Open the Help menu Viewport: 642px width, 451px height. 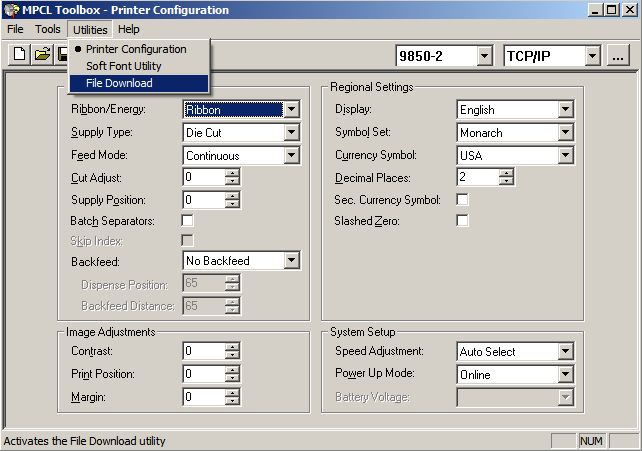pyautogui.click(x=129, y=29)
